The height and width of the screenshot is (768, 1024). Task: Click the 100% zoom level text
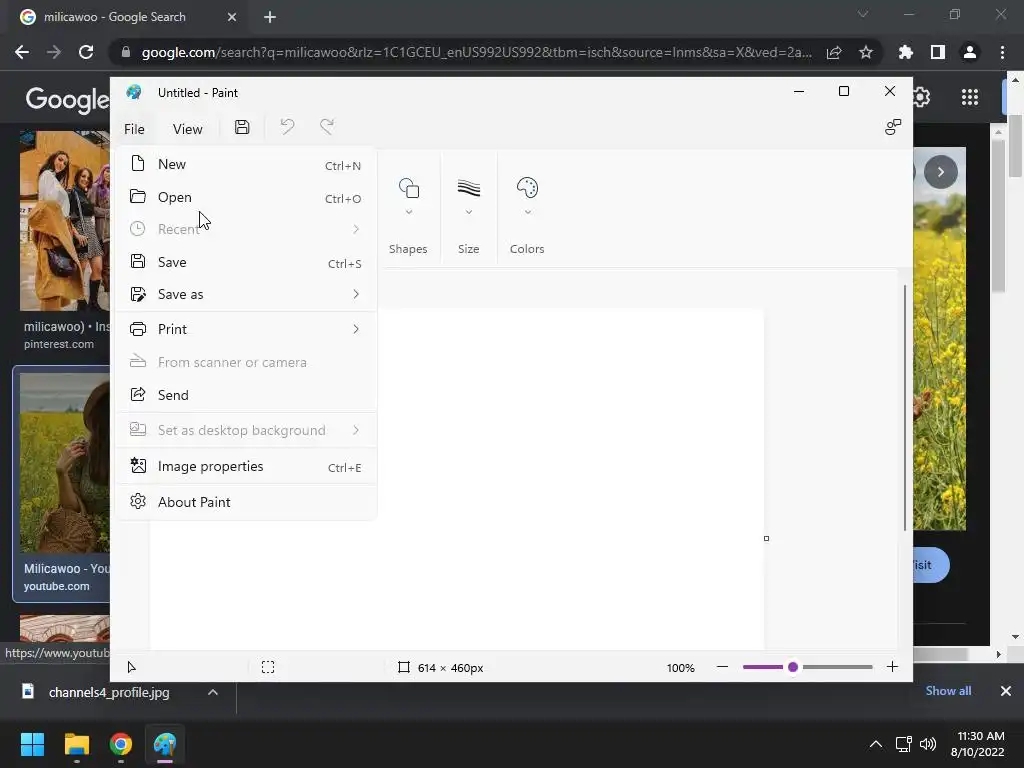(680, 667)
